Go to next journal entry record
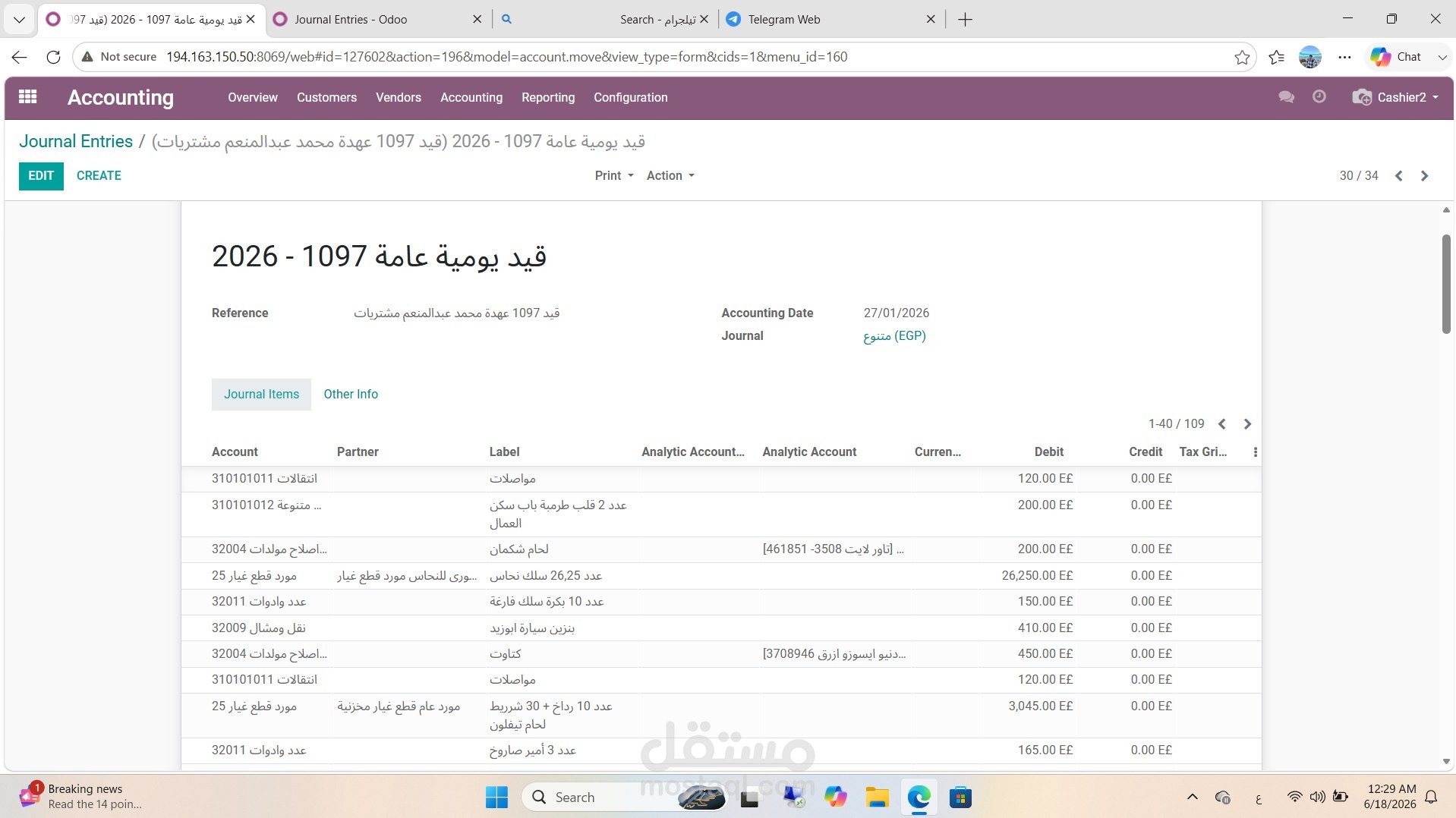 click(x=1424, y=176)
